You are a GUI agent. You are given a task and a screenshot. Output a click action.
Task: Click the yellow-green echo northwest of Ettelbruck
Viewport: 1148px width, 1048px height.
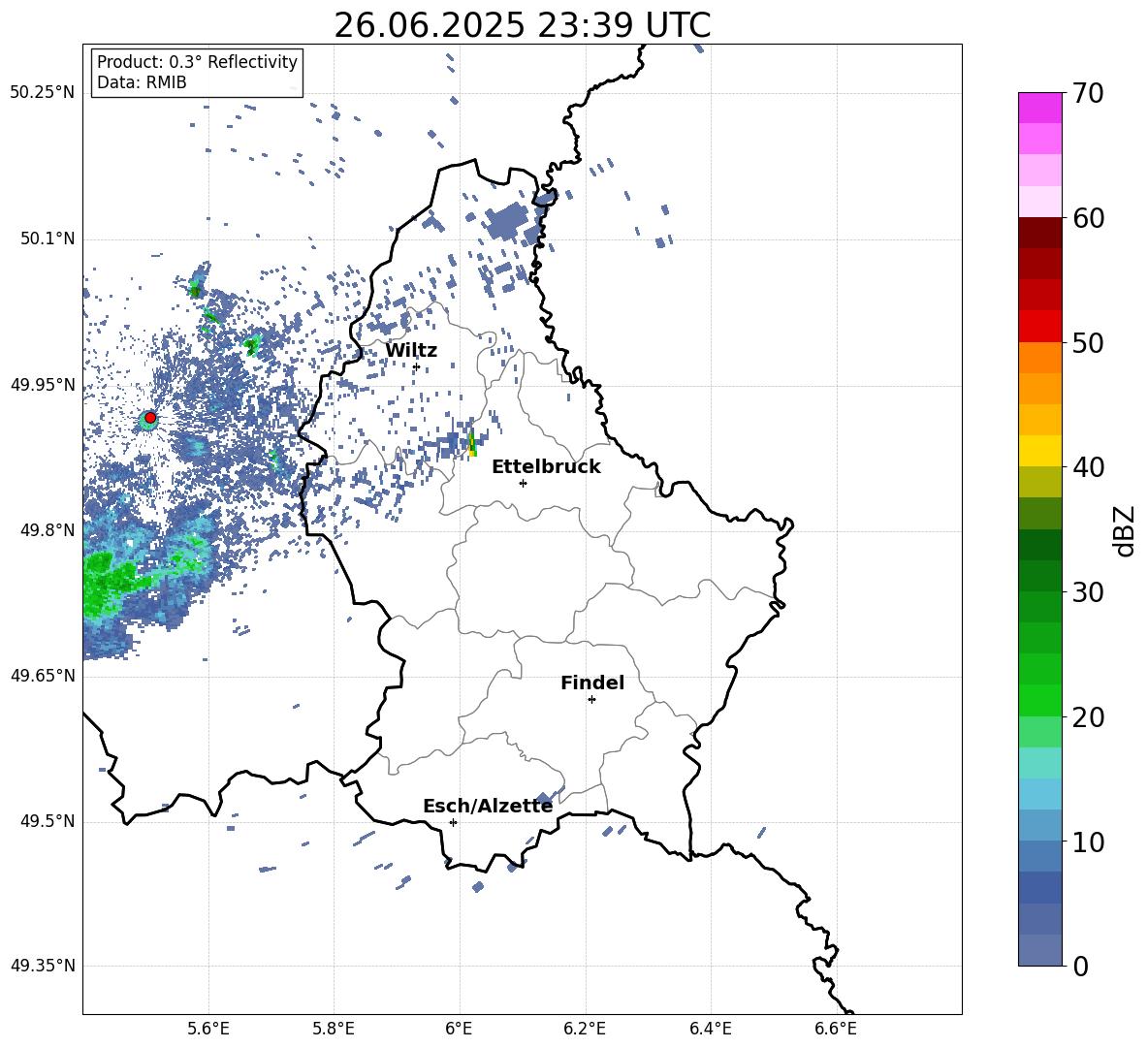click(x=472, y=443)
